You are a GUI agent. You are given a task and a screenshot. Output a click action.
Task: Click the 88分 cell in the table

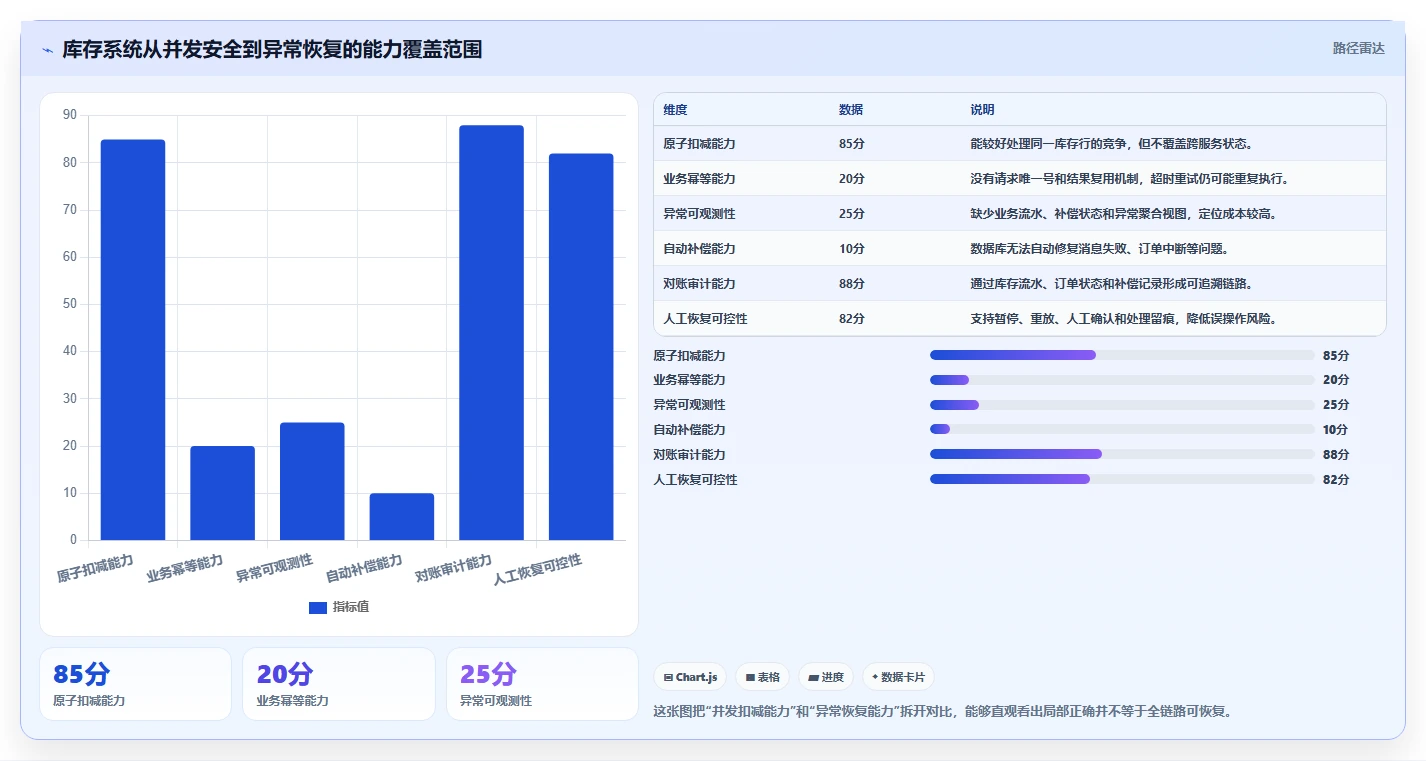(852, 284)
